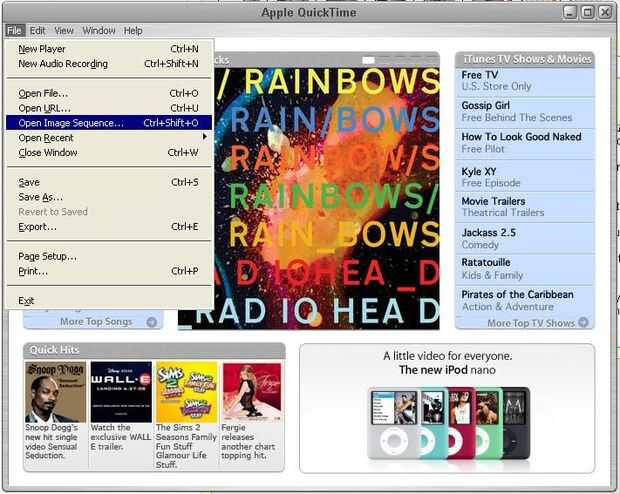Expand the Open Recent submenu

coord(109,138)
